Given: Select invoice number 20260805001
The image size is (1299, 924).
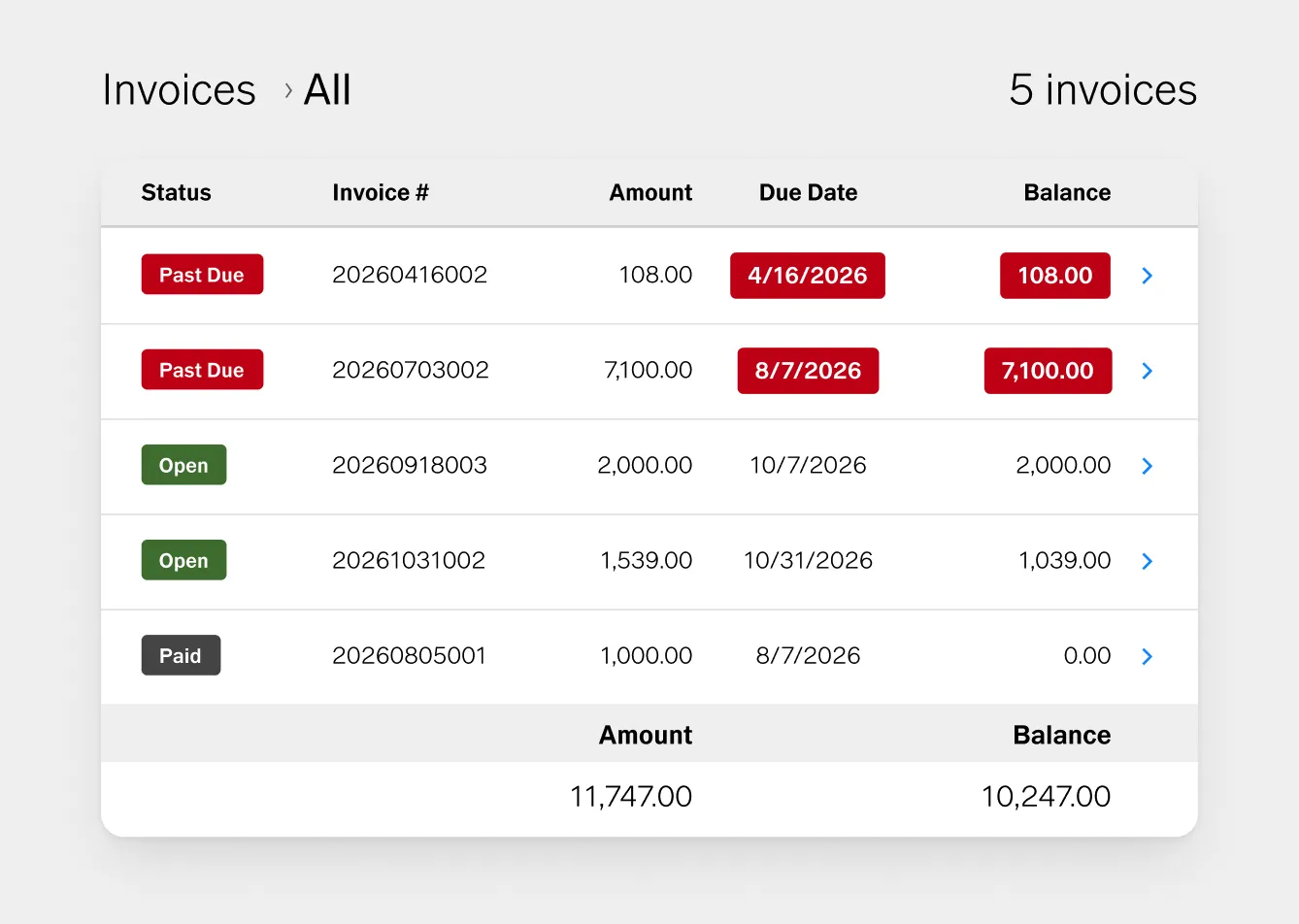Looking at the screenshot, I should (409, 655).
